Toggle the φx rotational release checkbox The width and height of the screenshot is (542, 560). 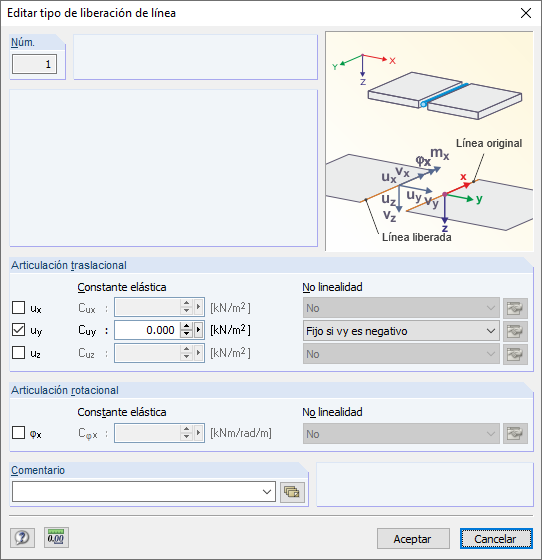tap(19, 432)
